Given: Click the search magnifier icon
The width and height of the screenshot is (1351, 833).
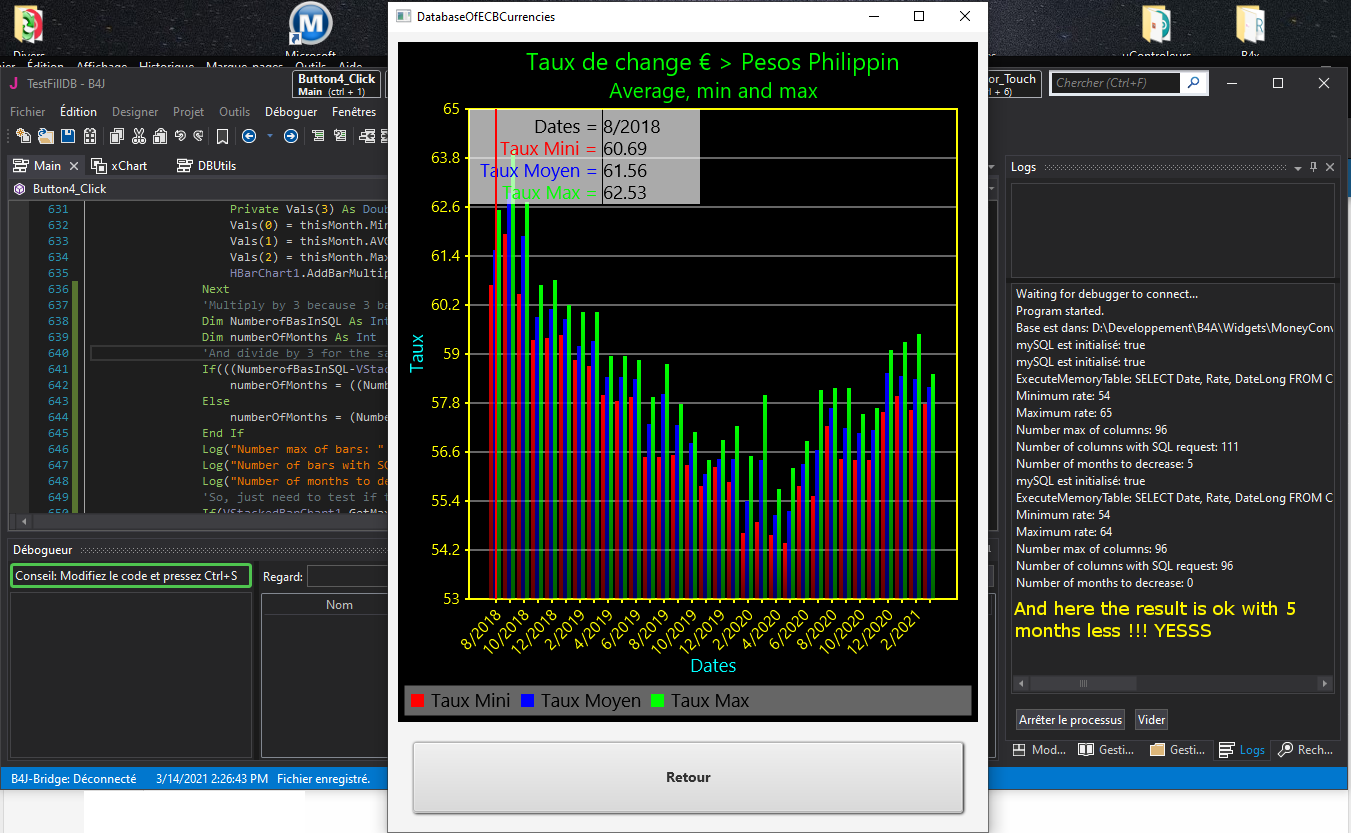Looking at the screenshot, I should 1193,83.
